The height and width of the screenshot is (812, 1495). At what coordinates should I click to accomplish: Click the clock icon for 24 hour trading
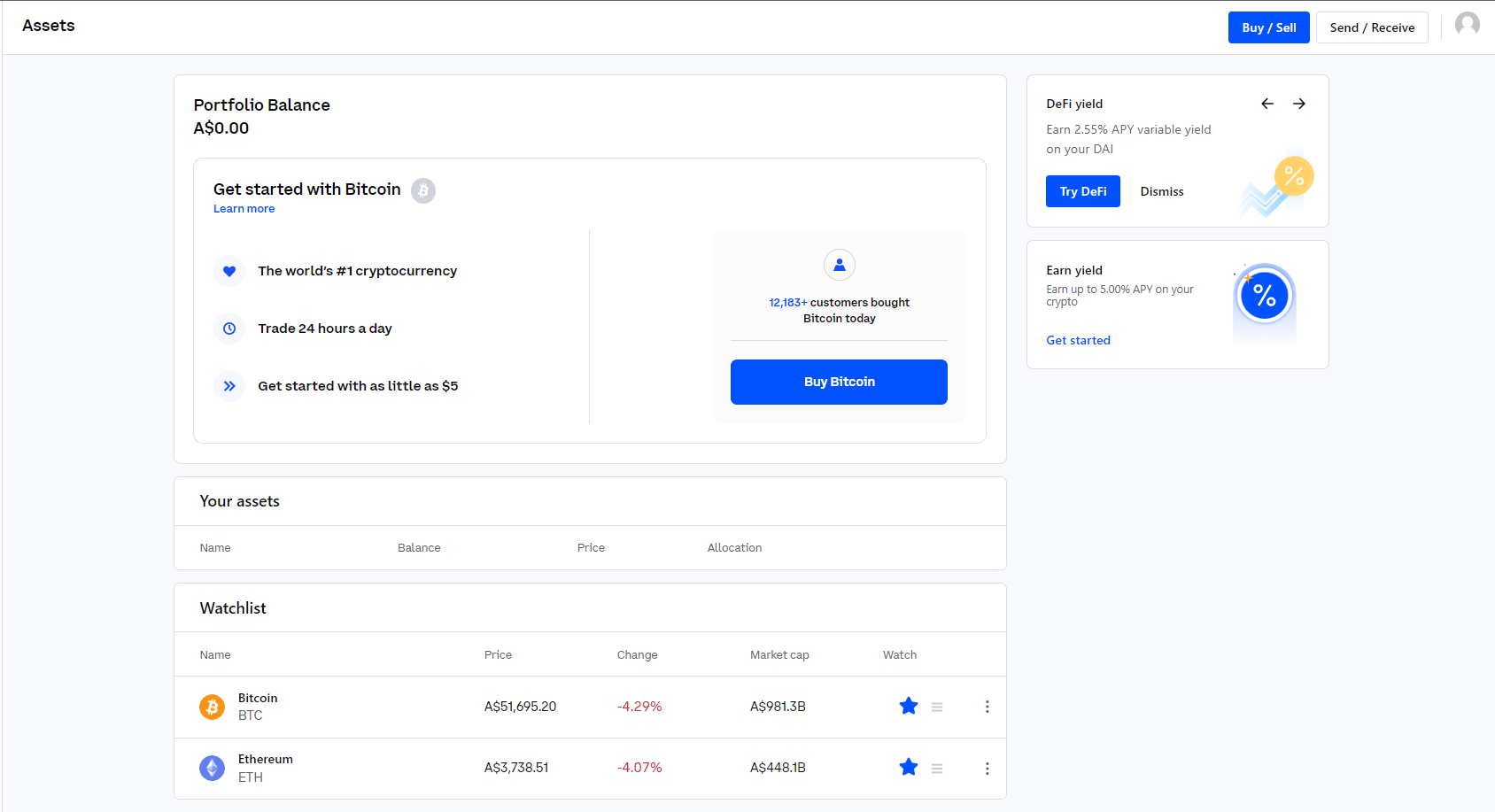click(229, 329)
